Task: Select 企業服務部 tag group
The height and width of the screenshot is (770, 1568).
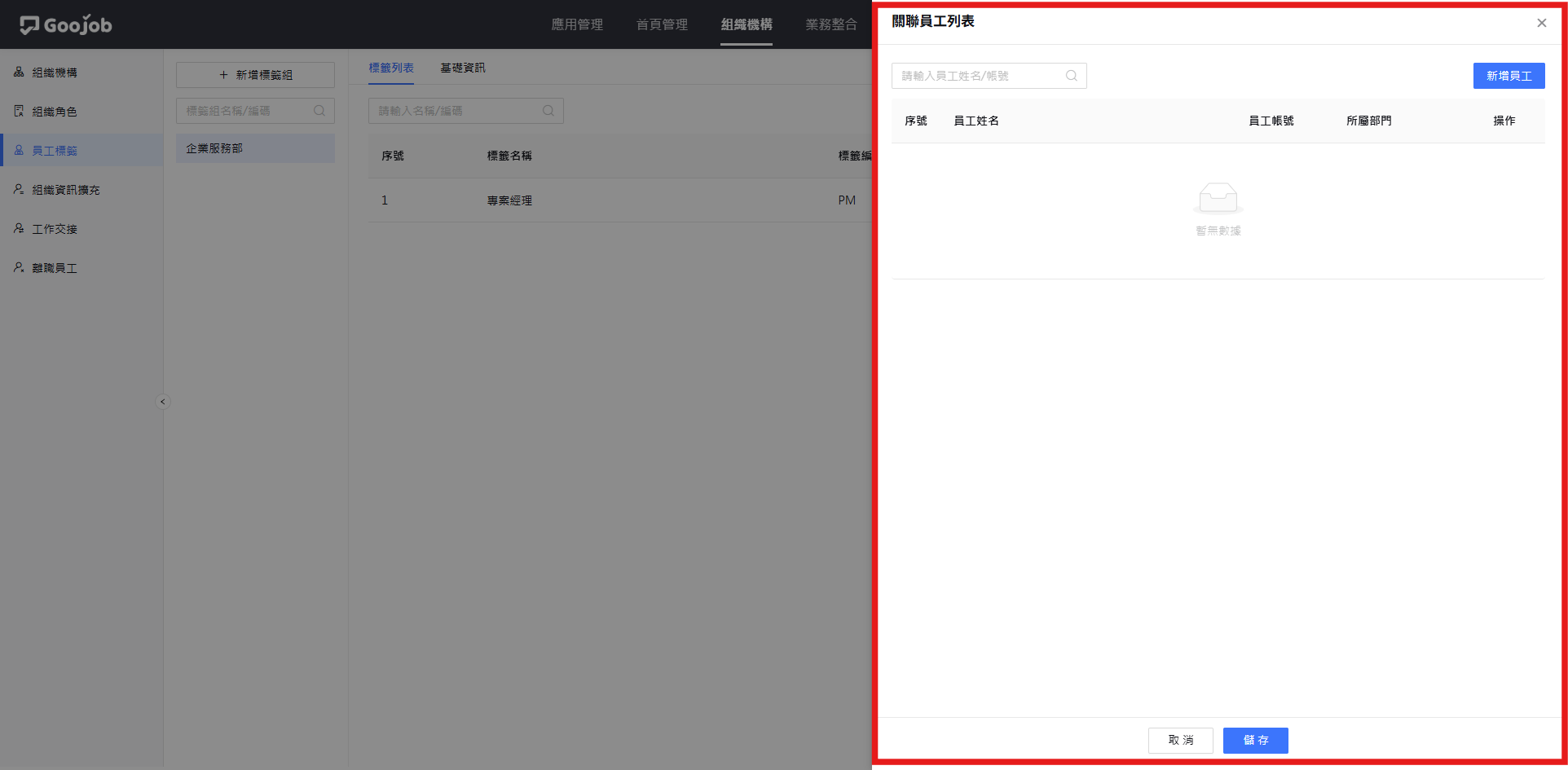Action: pos(255,148)
